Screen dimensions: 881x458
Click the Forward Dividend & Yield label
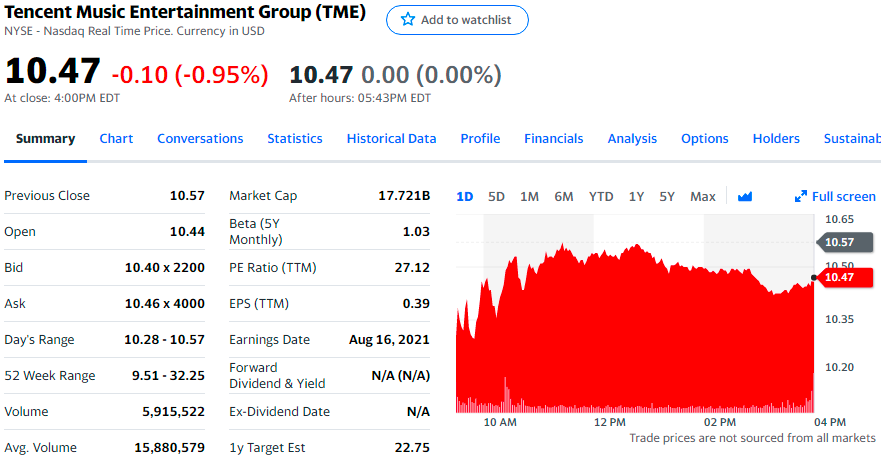pyautogui.click(x=277, y=375)
